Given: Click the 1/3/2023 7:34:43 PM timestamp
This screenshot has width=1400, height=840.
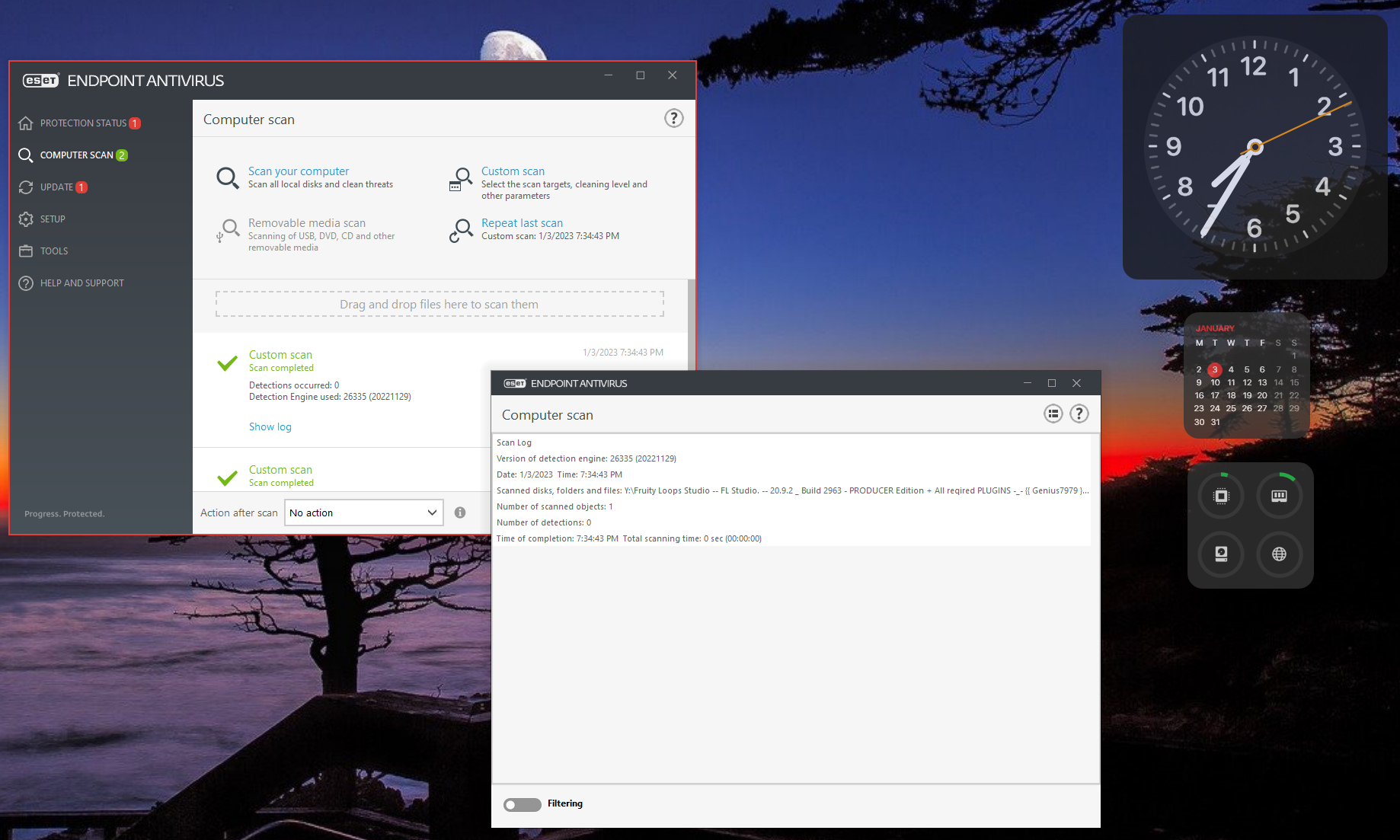Looking at the screenshot, I should click(623, 353).
